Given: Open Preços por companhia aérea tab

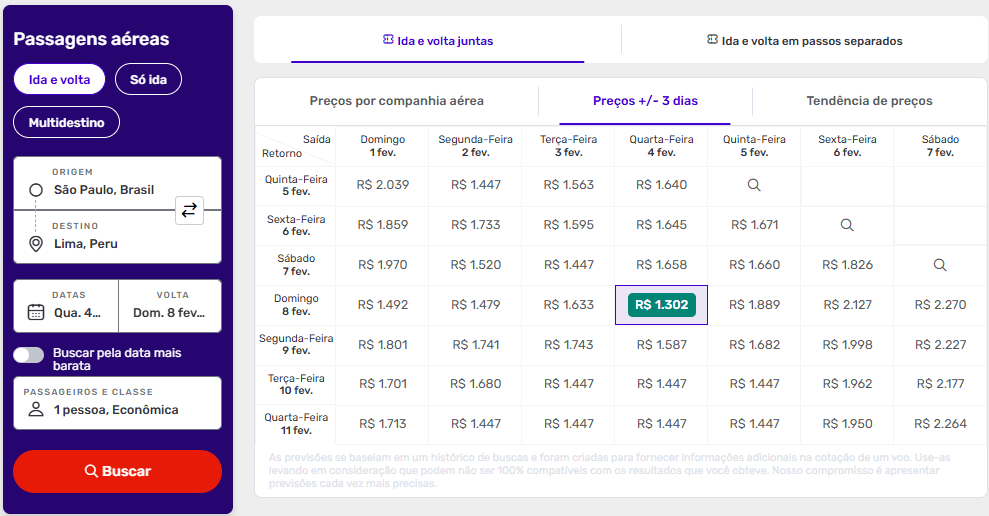Looking at the screenshot, I should pyautogui.click(x=396, y=101).
